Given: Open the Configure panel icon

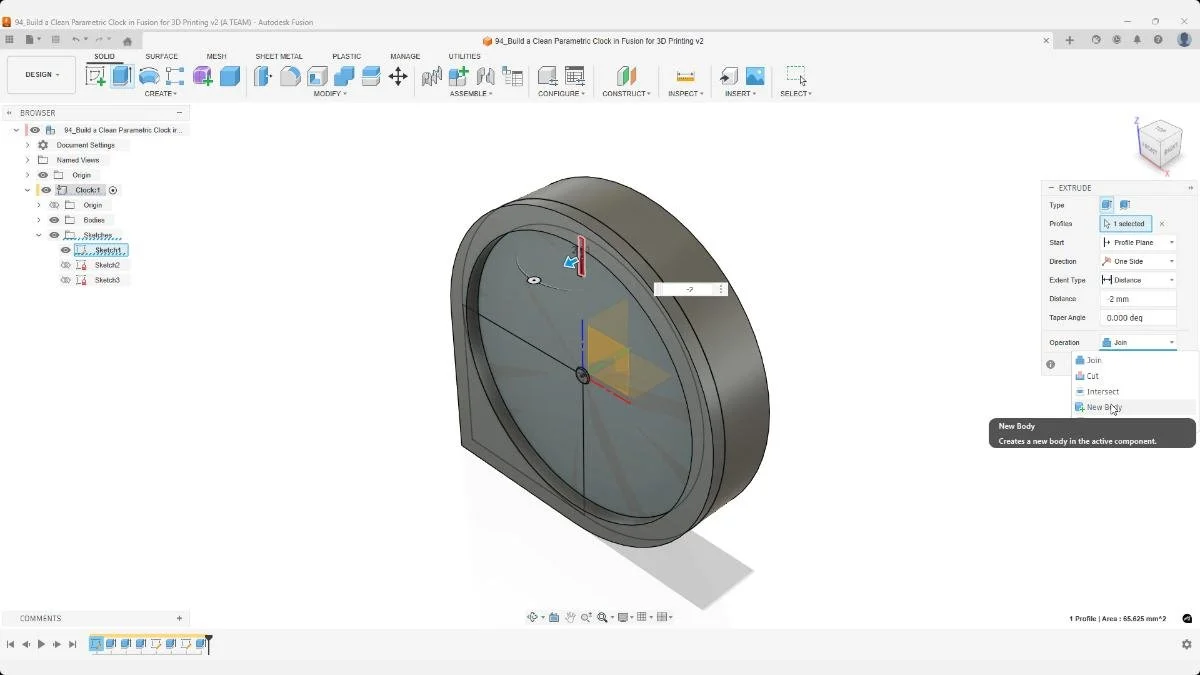Looking at the screenshot, I should click(548, 76).
